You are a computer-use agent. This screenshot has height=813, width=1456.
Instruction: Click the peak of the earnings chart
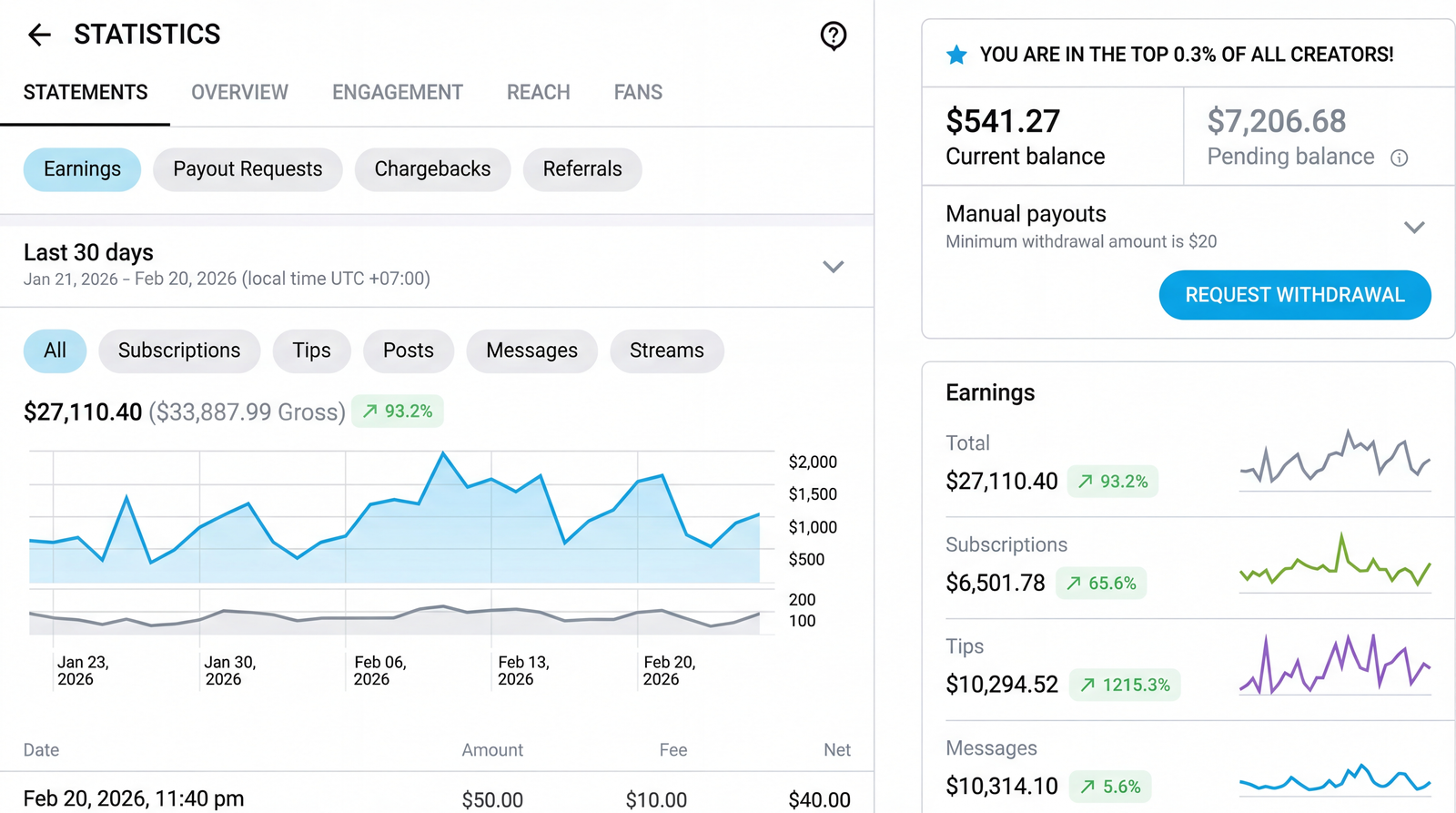coord(443,452)
